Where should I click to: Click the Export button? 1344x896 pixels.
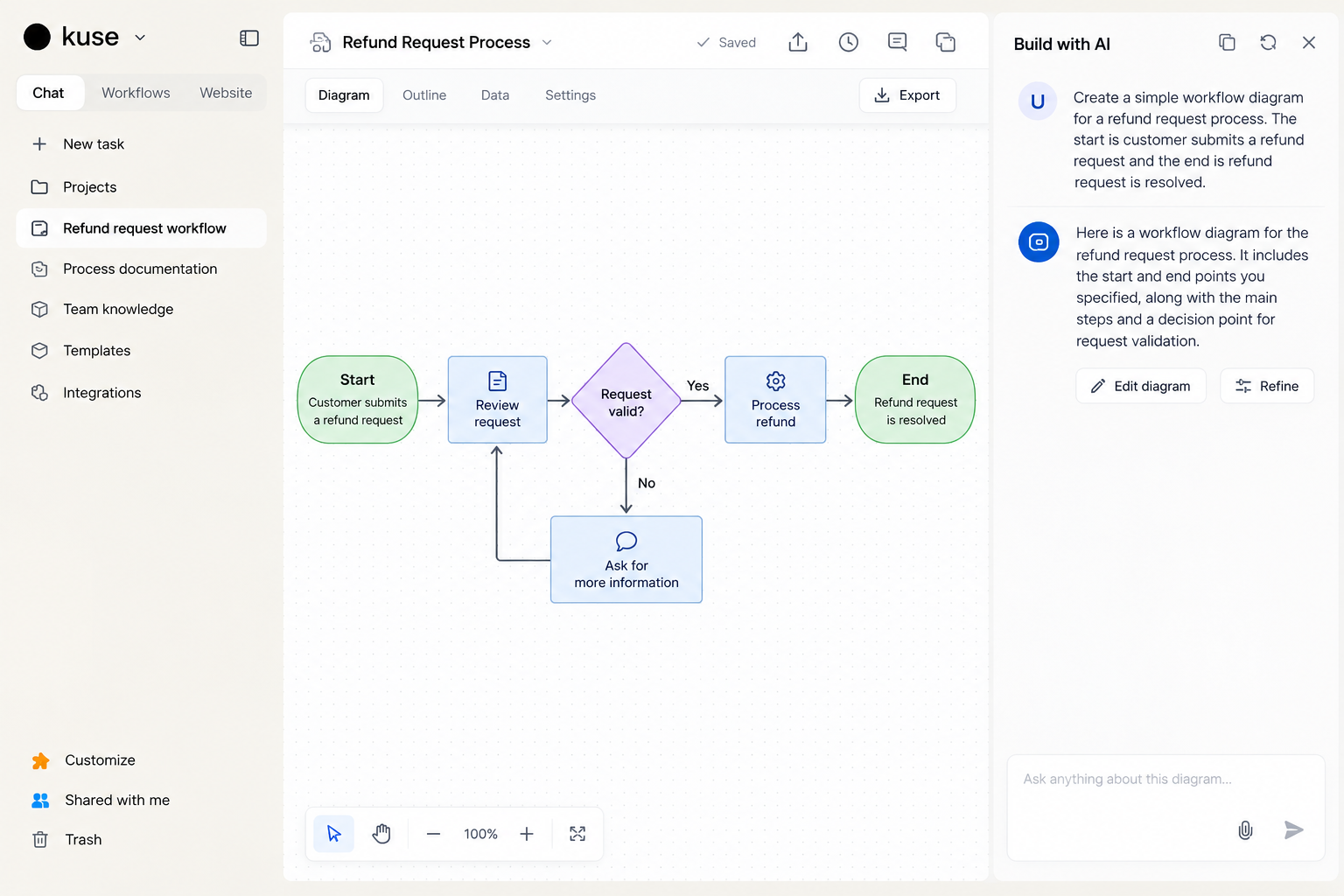pyautogui.click(x=907, y=95)
